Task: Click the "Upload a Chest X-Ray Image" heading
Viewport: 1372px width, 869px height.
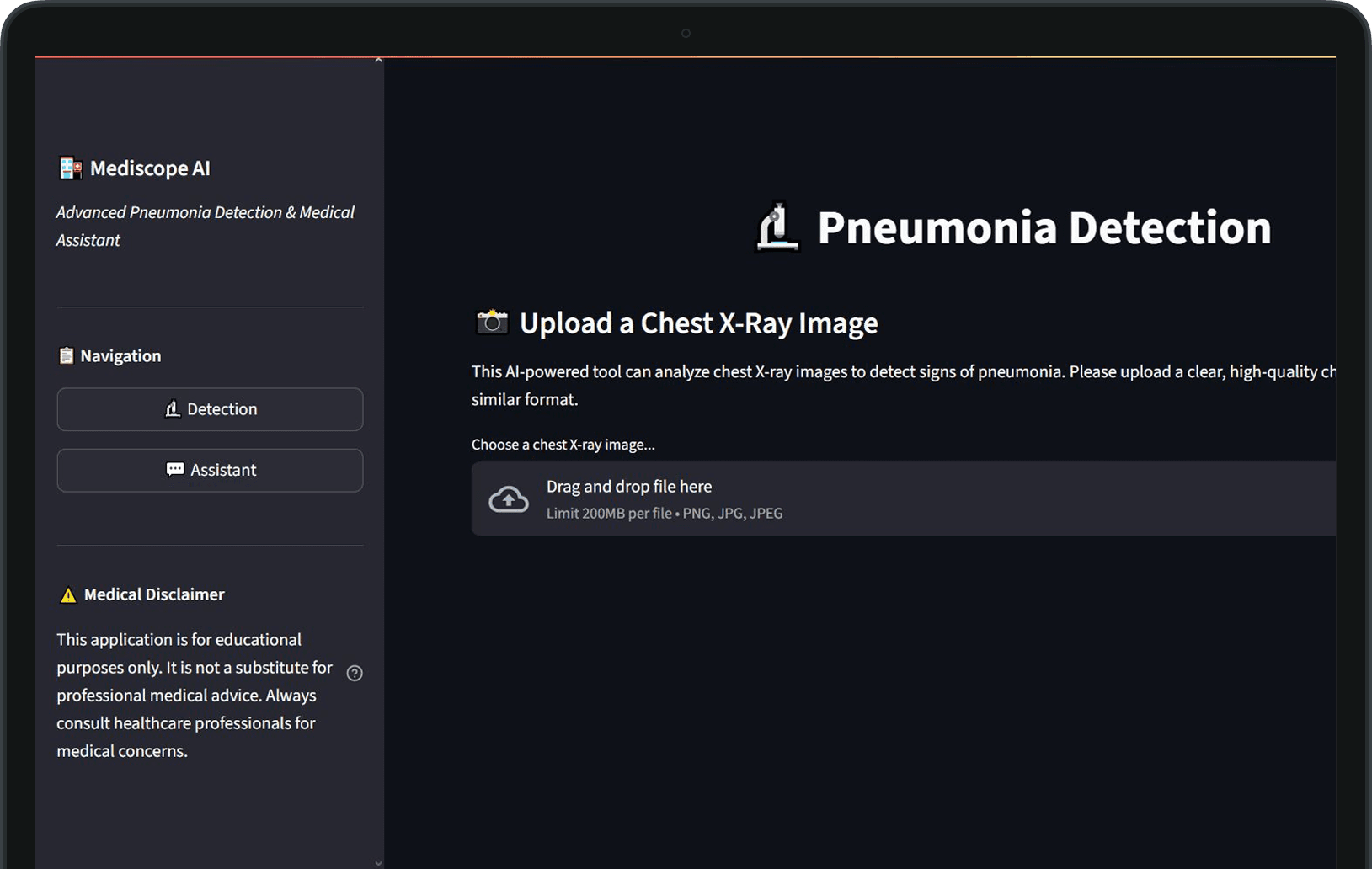Action: 698,323
